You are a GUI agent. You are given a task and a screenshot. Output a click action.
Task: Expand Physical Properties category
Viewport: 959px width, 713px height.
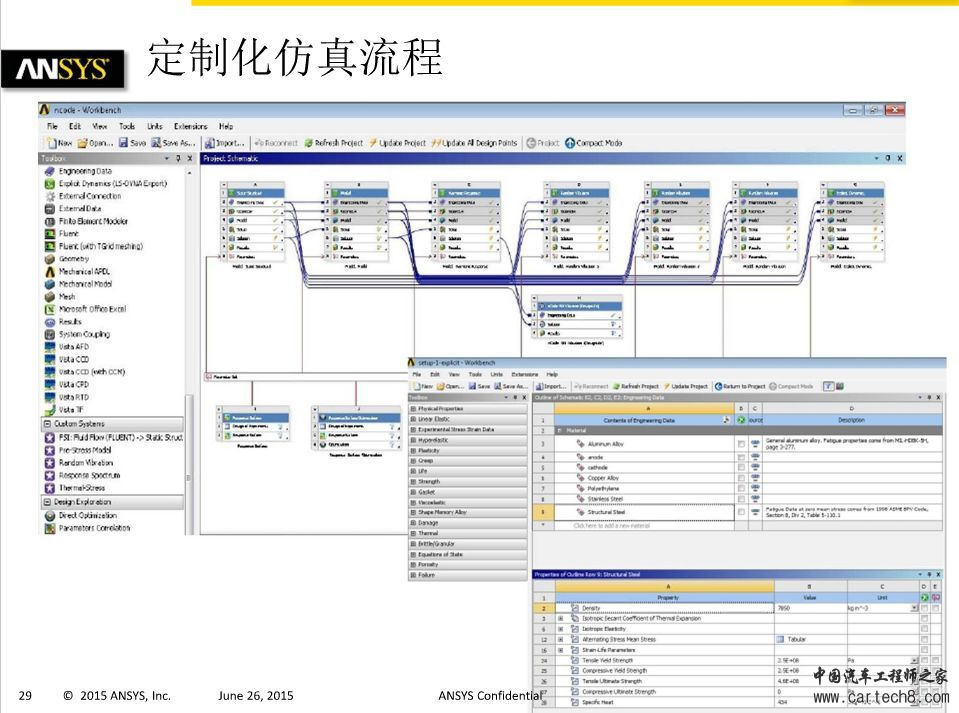point(413,408)
